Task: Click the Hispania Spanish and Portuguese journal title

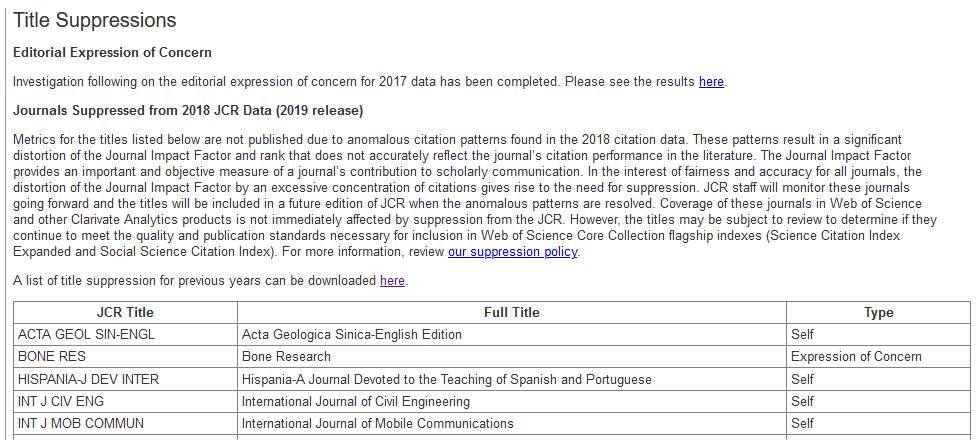Action: [x=512, y=380]
